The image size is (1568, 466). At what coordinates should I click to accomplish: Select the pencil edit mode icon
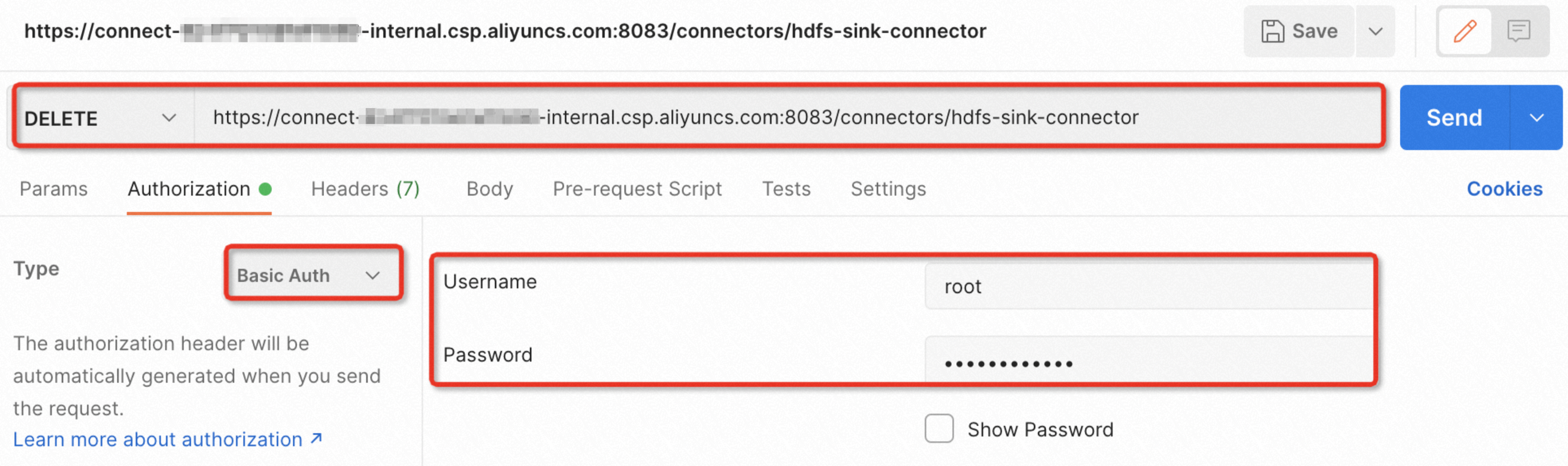1464,31
